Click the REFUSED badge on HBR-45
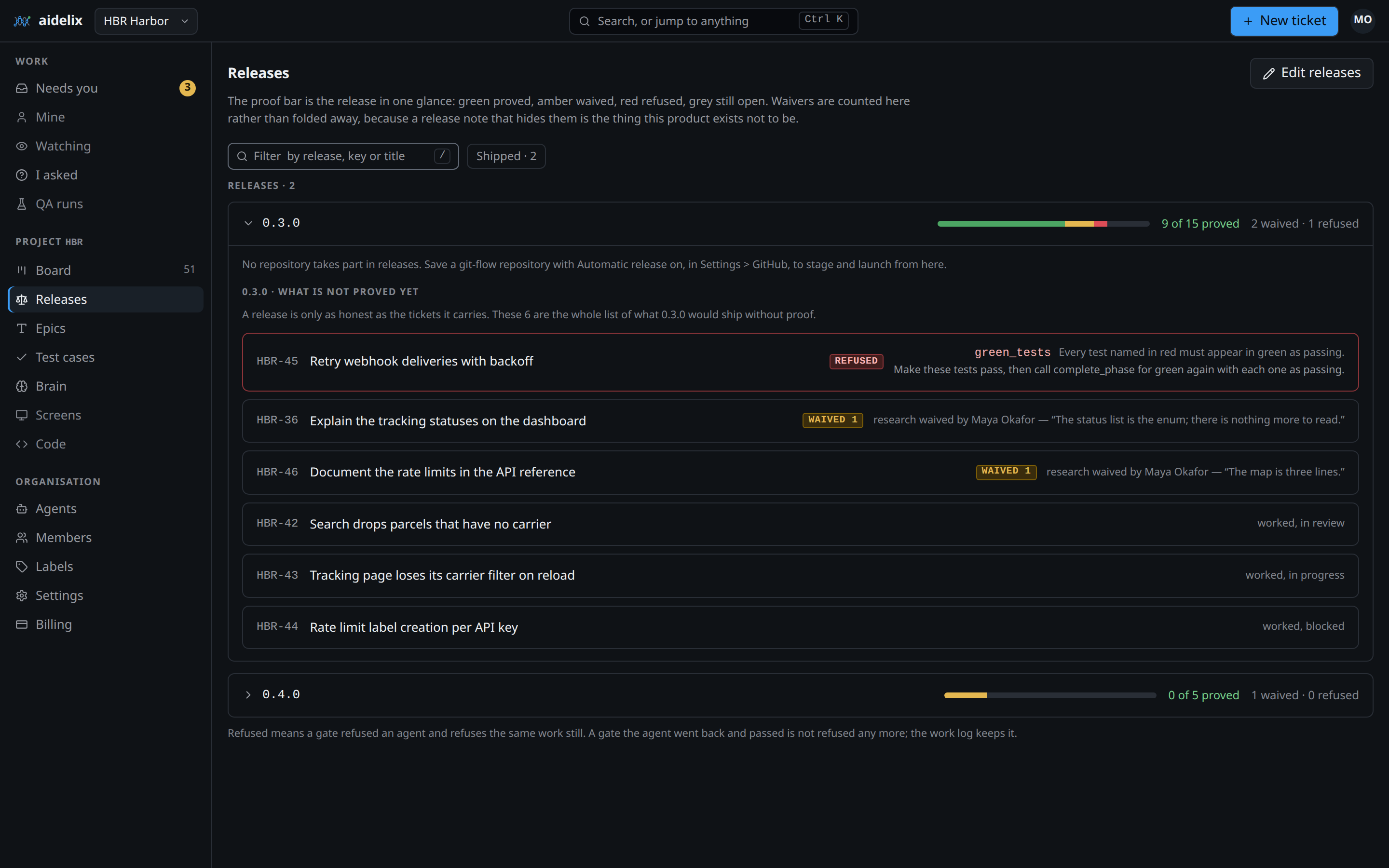The width and height of the screenshot is (1389, 868). click(856, 361)
